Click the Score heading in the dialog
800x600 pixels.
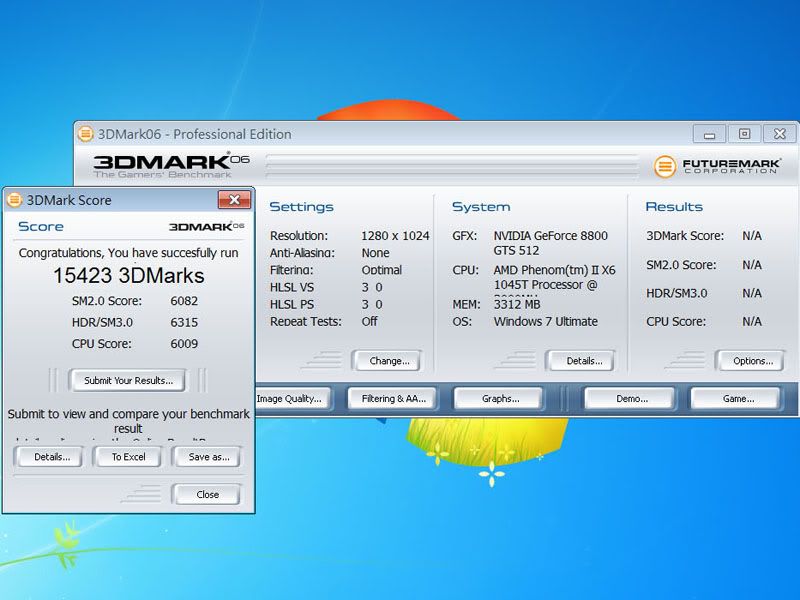click(41, 227)
